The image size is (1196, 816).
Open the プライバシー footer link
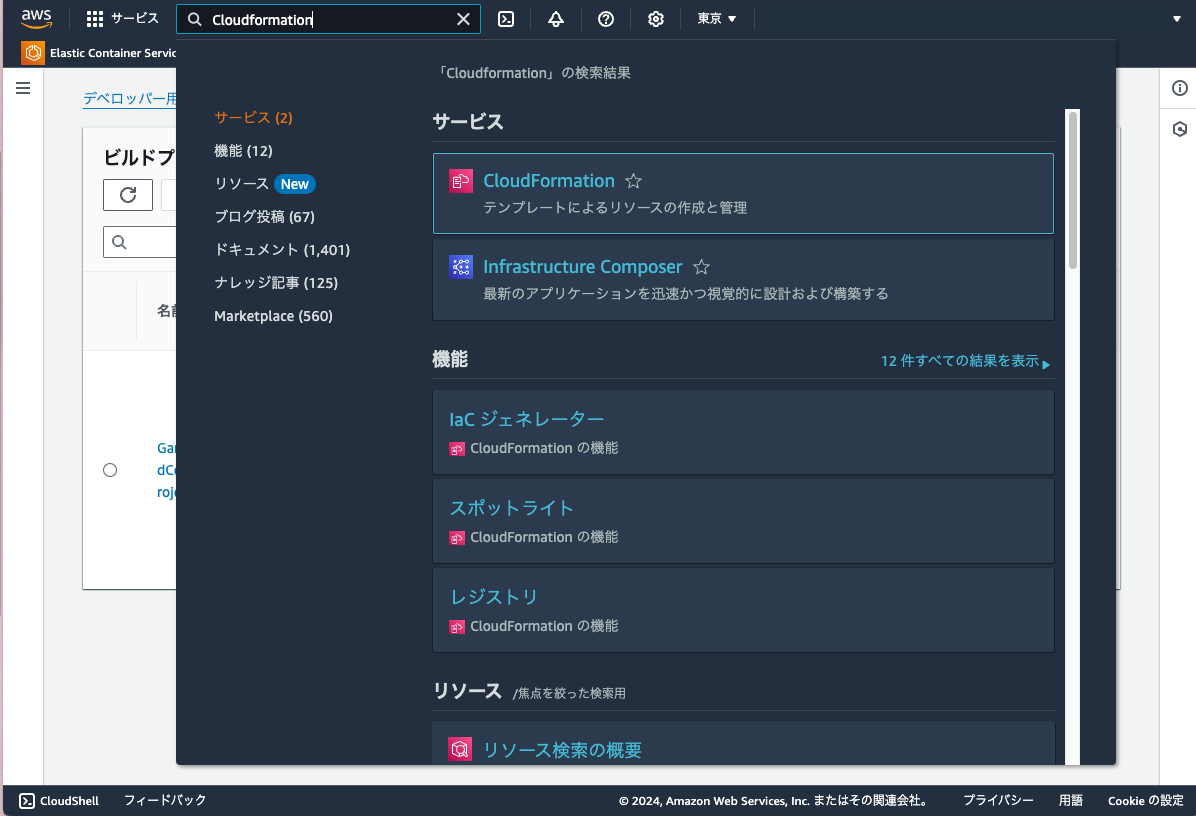pyautogui.click(x=998, y=800)
